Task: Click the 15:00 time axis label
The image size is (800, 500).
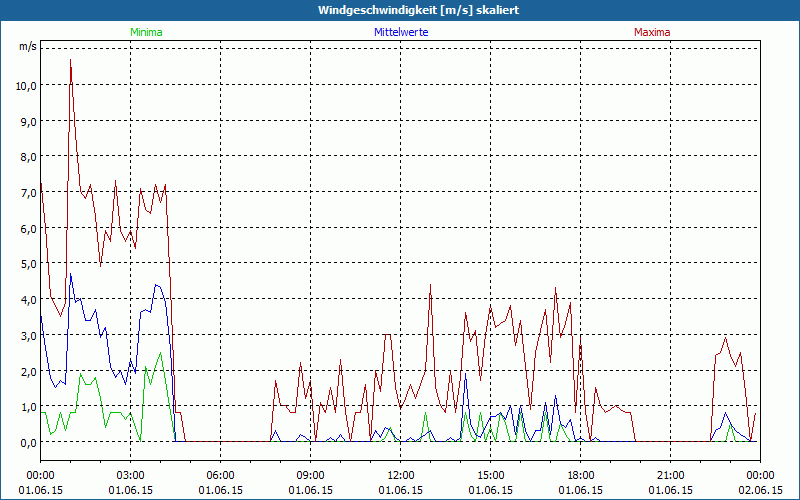Action: 490,476
